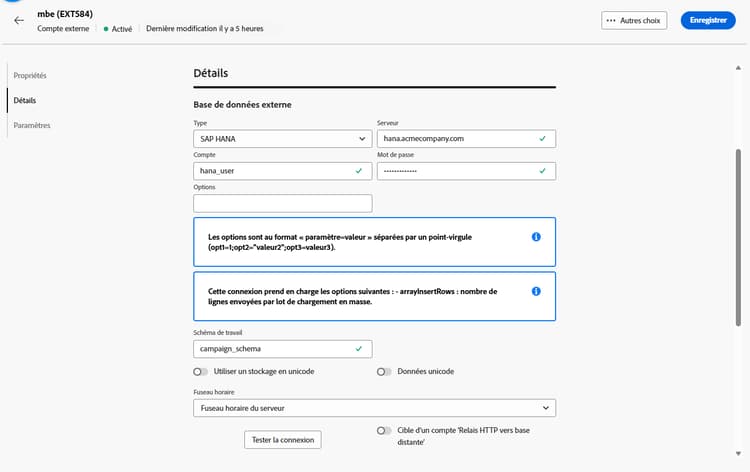Open the Propriétés section
750x472 pixels.
30,76
